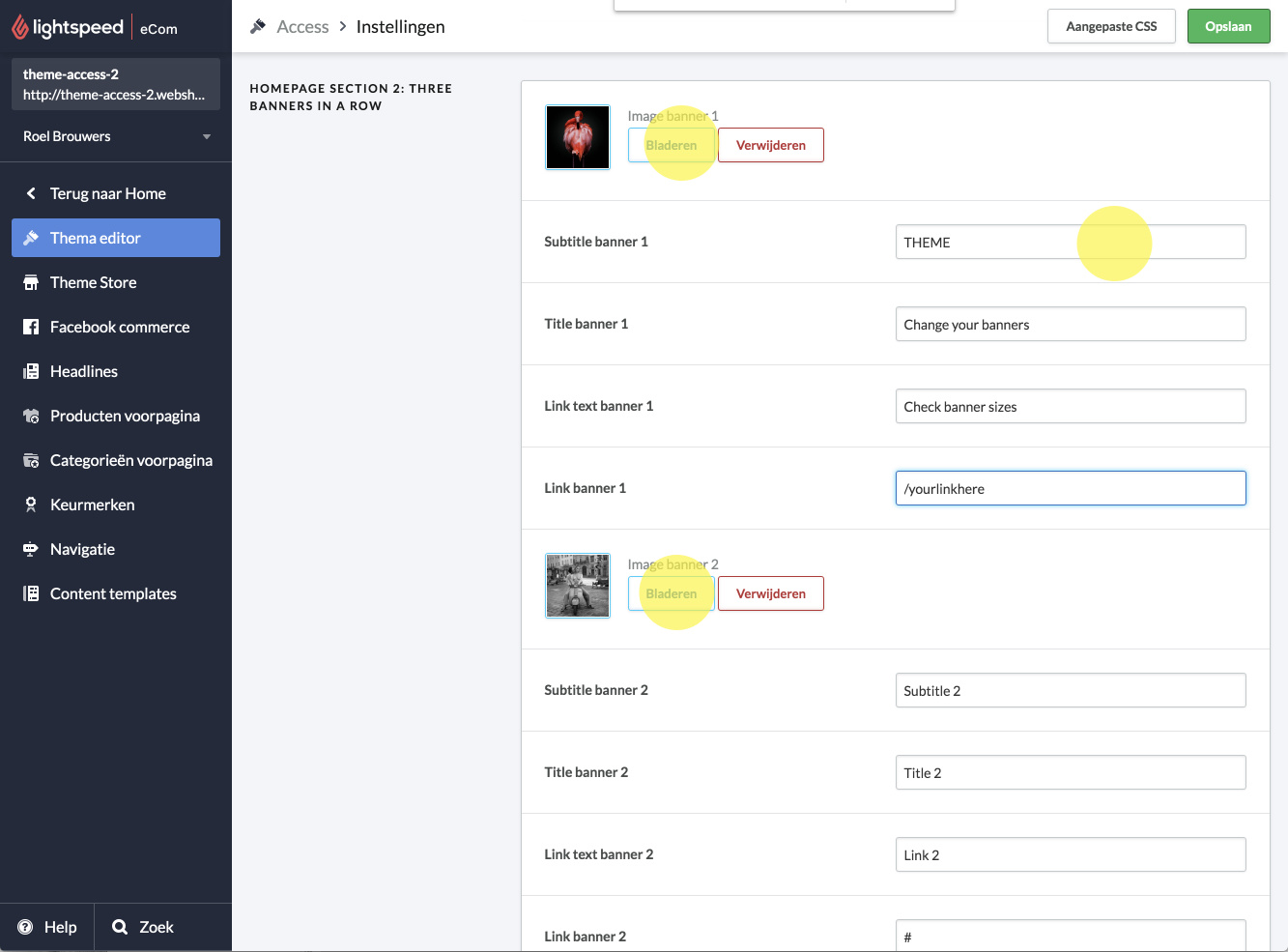Screen dimensions: 1288x952
Task: Open the Thema editor menu item
Action: coord(116,238)
